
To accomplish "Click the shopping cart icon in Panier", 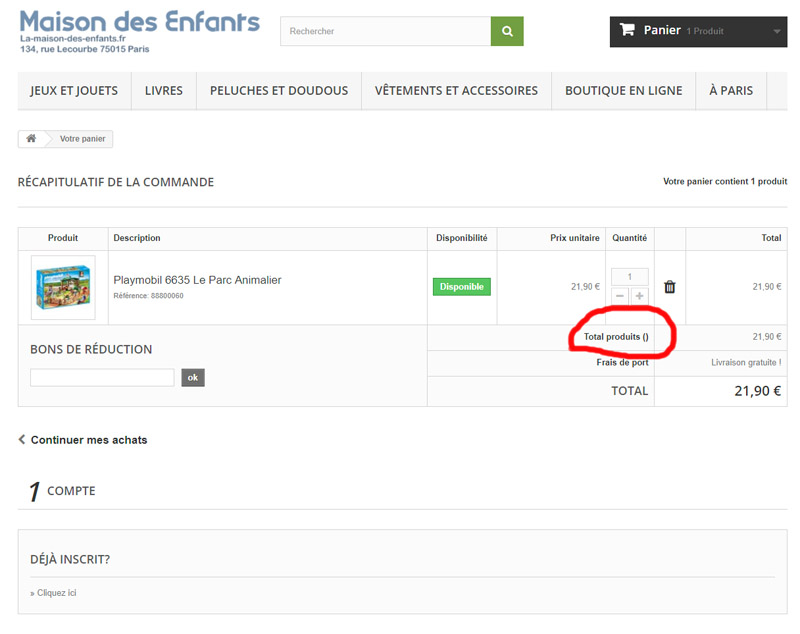I will pyautogui.click(x=627, y=30).
